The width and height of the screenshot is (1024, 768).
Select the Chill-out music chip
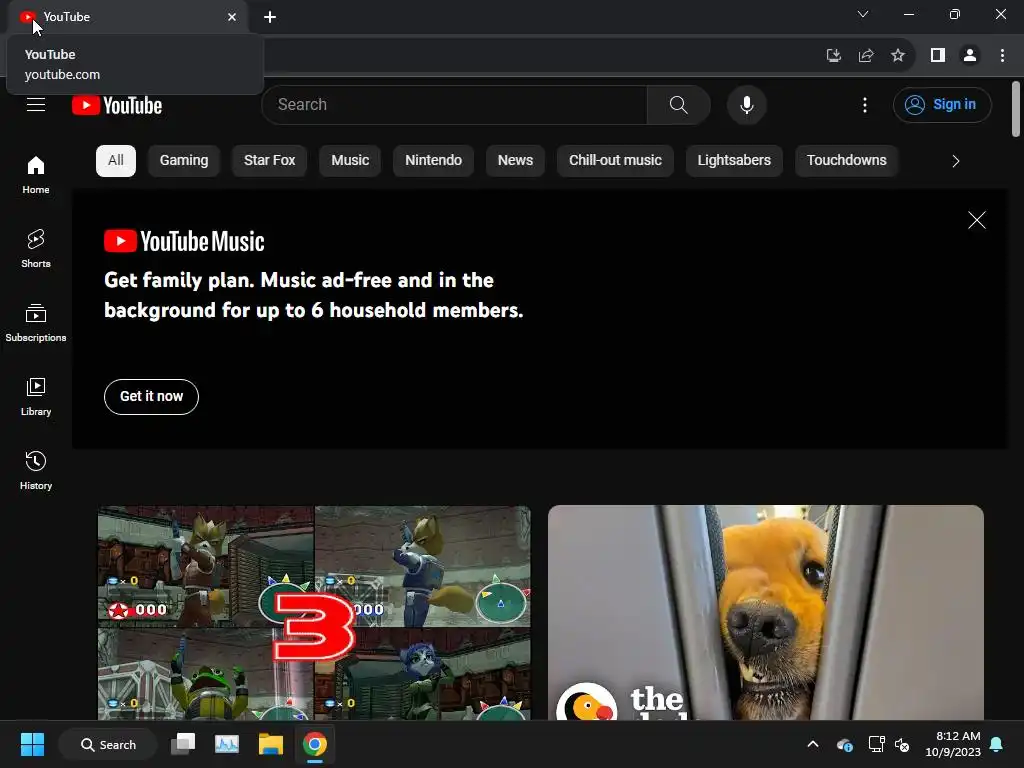615,161
